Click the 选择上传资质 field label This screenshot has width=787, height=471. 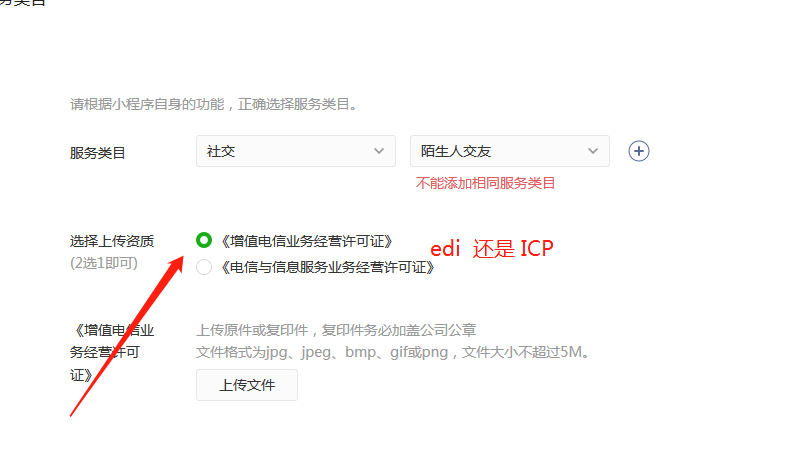click(x=111, y=242)
